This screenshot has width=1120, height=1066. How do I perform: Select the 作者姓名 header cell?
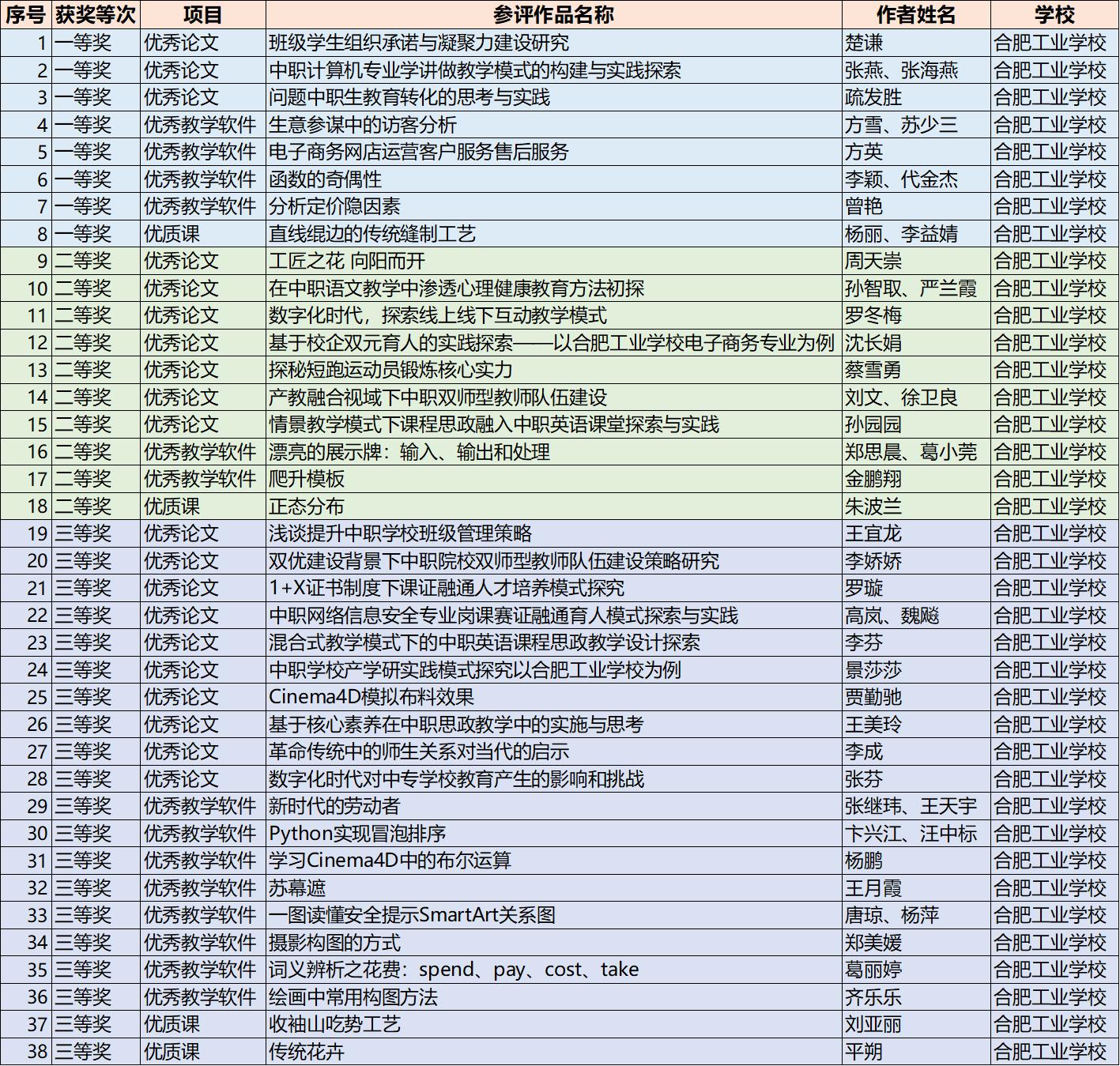click(915, 15)
